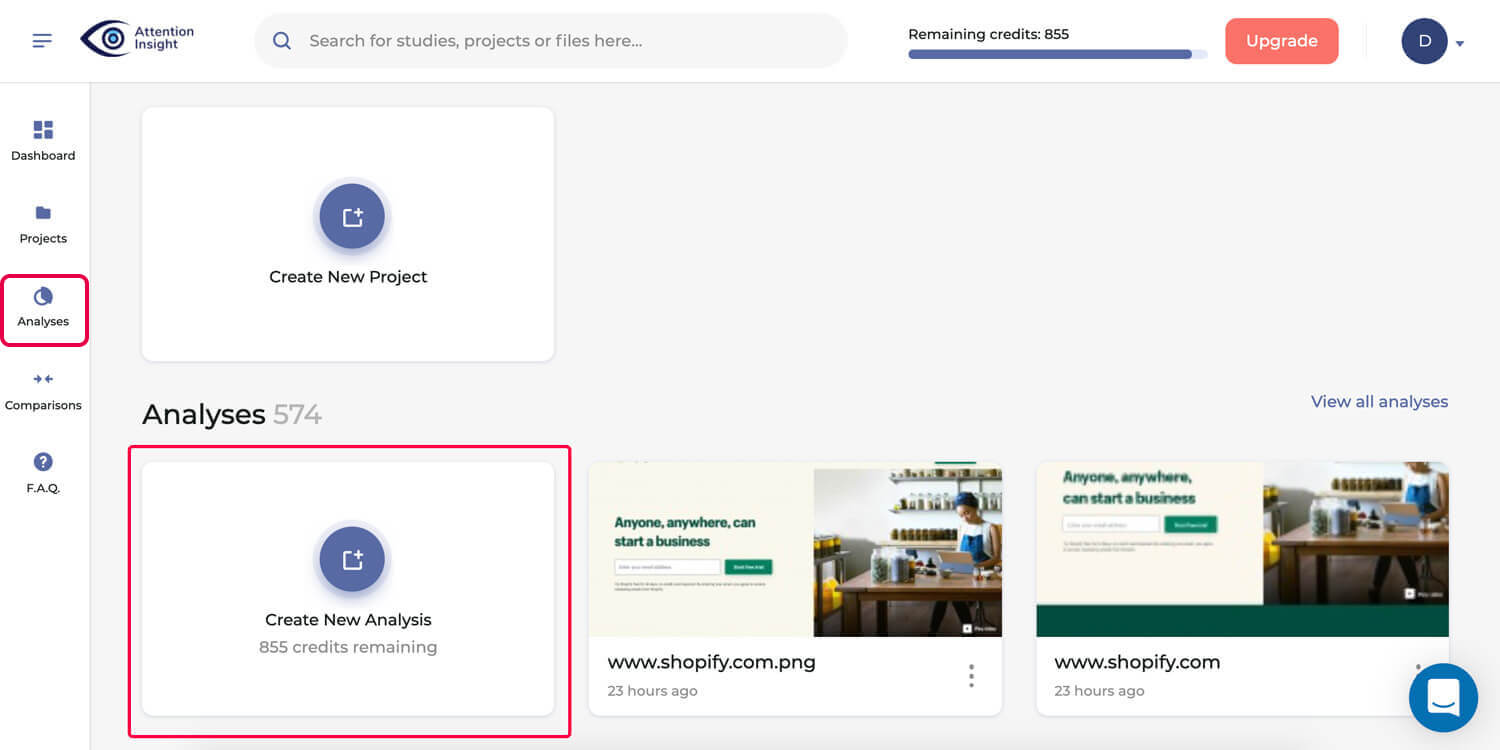Open F.A.Q. in the sidebar
1500x750 pixels.
tap(43, 473)
